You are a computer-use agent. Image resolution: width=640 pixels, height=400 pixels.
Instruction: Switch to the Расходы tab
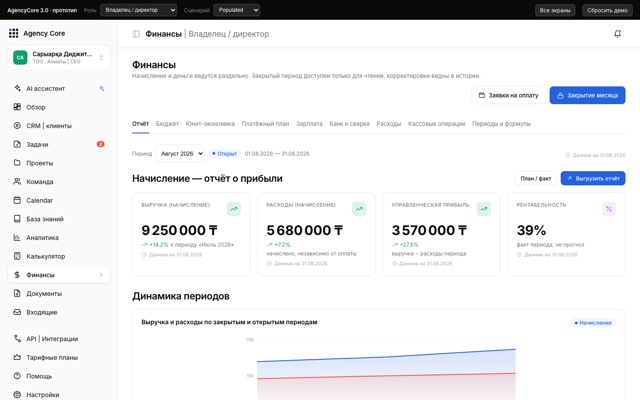click(x=389, y=124)
